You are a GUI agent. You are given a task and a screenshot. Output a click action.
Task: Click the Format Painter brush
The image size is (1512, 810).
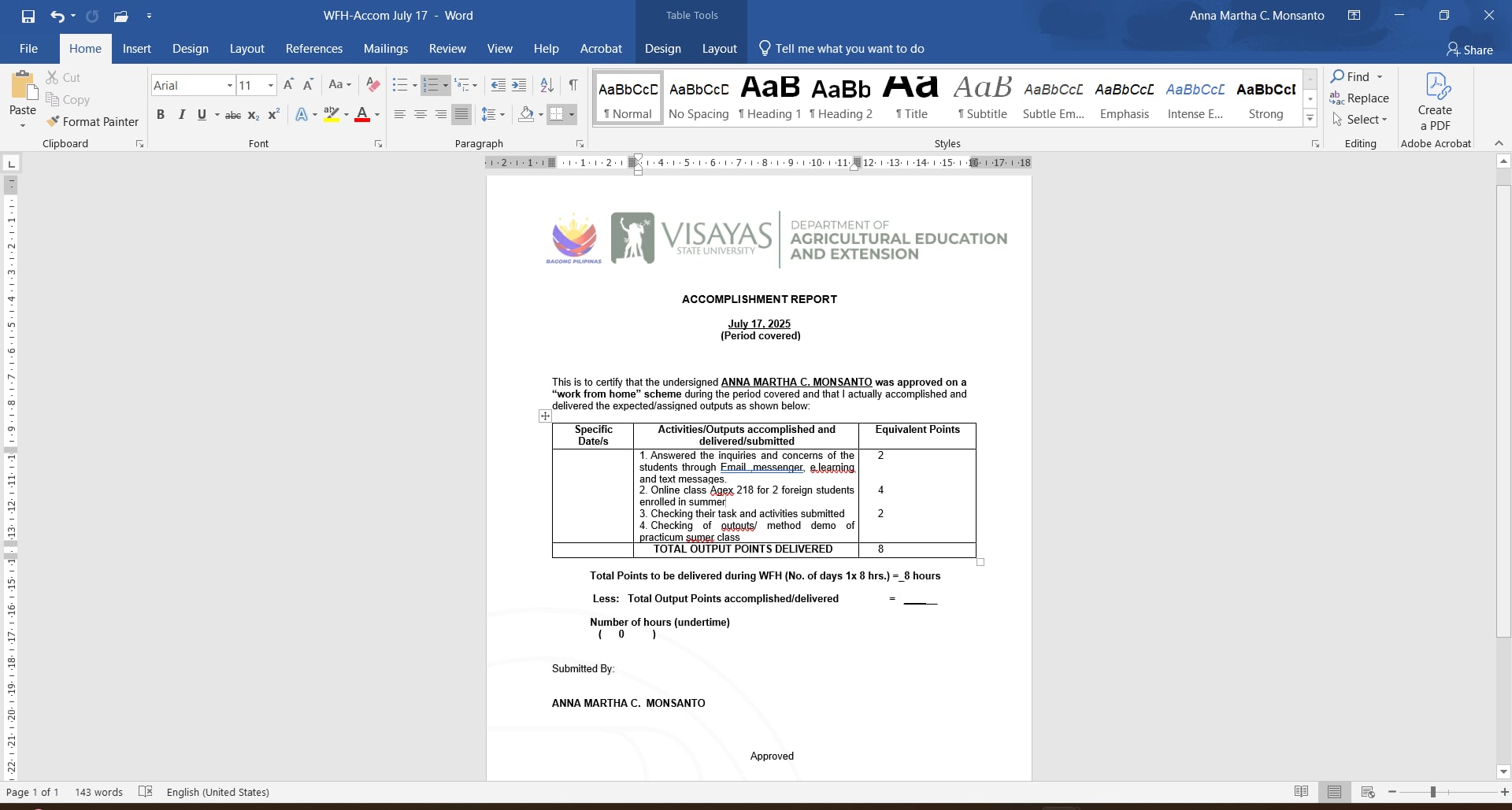click(x=54, y=122)
